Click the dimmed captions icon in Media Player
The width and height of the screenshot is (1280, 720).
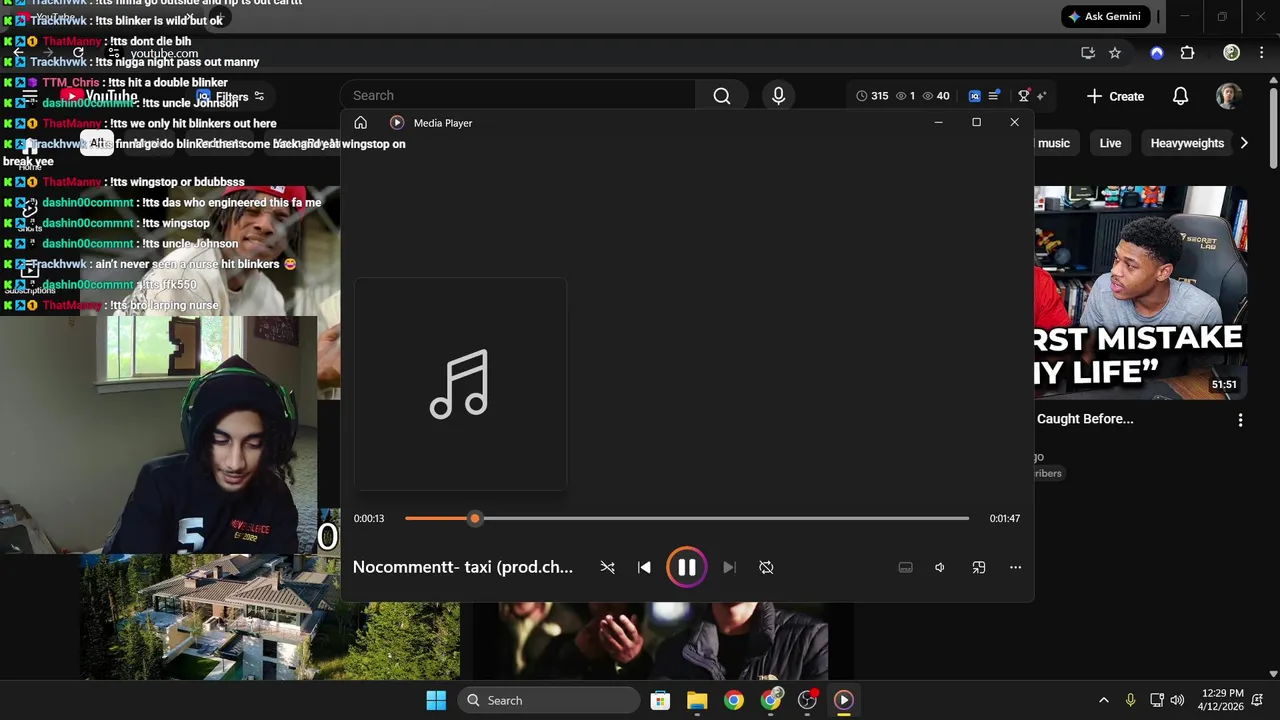(905, 567)
